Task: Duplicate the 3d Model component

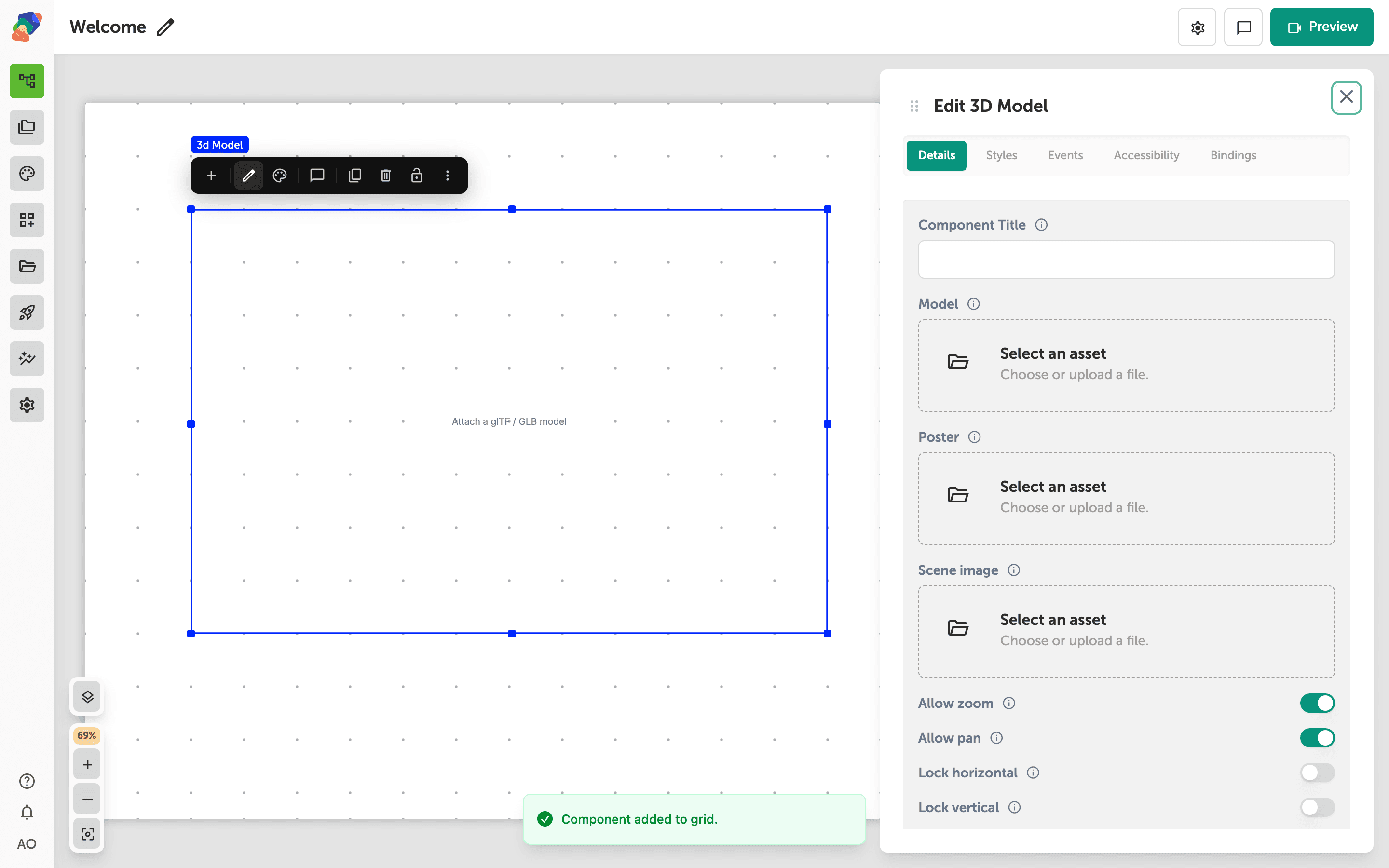Action: [354, 176]
